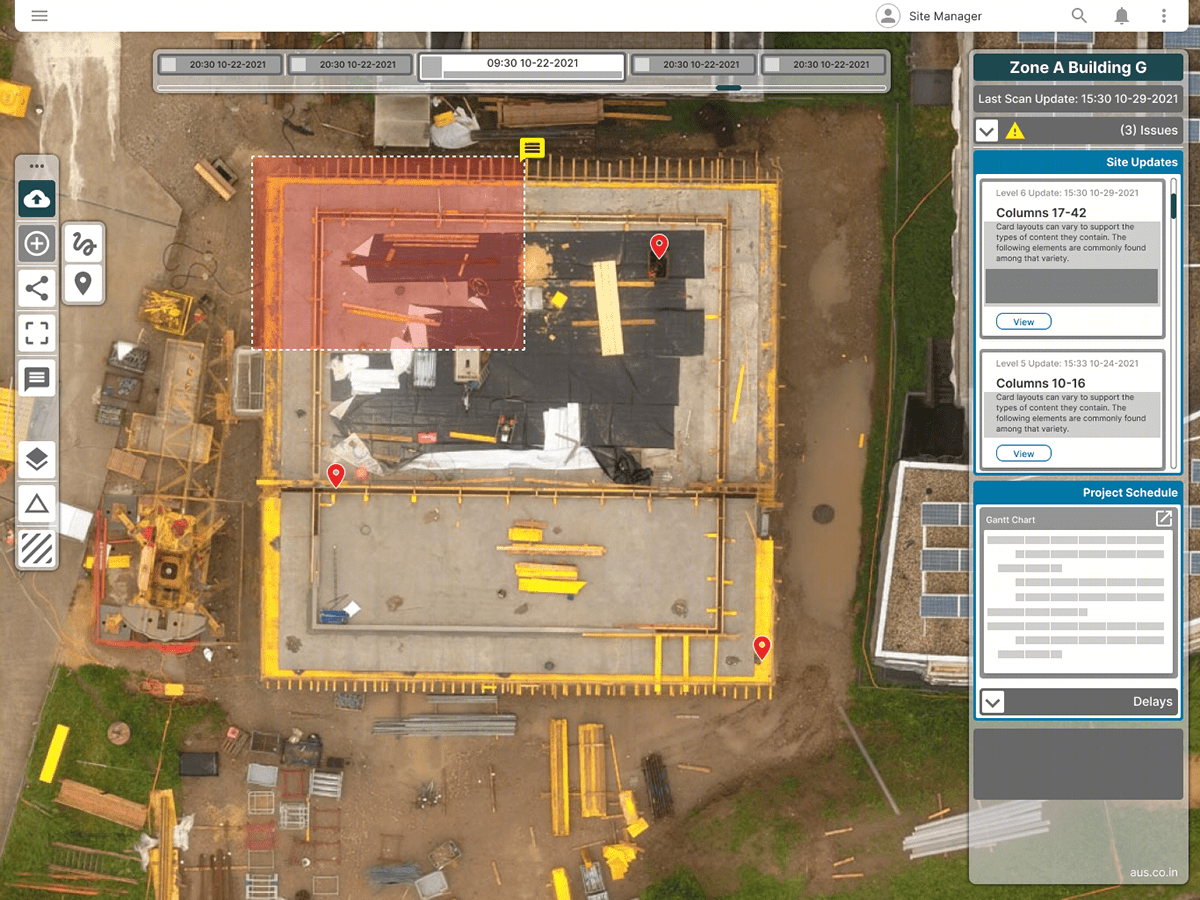1200x900 pixels.
Task: Open the comment annotation tool
Action: pyautogui.click(x=36, y=378)
